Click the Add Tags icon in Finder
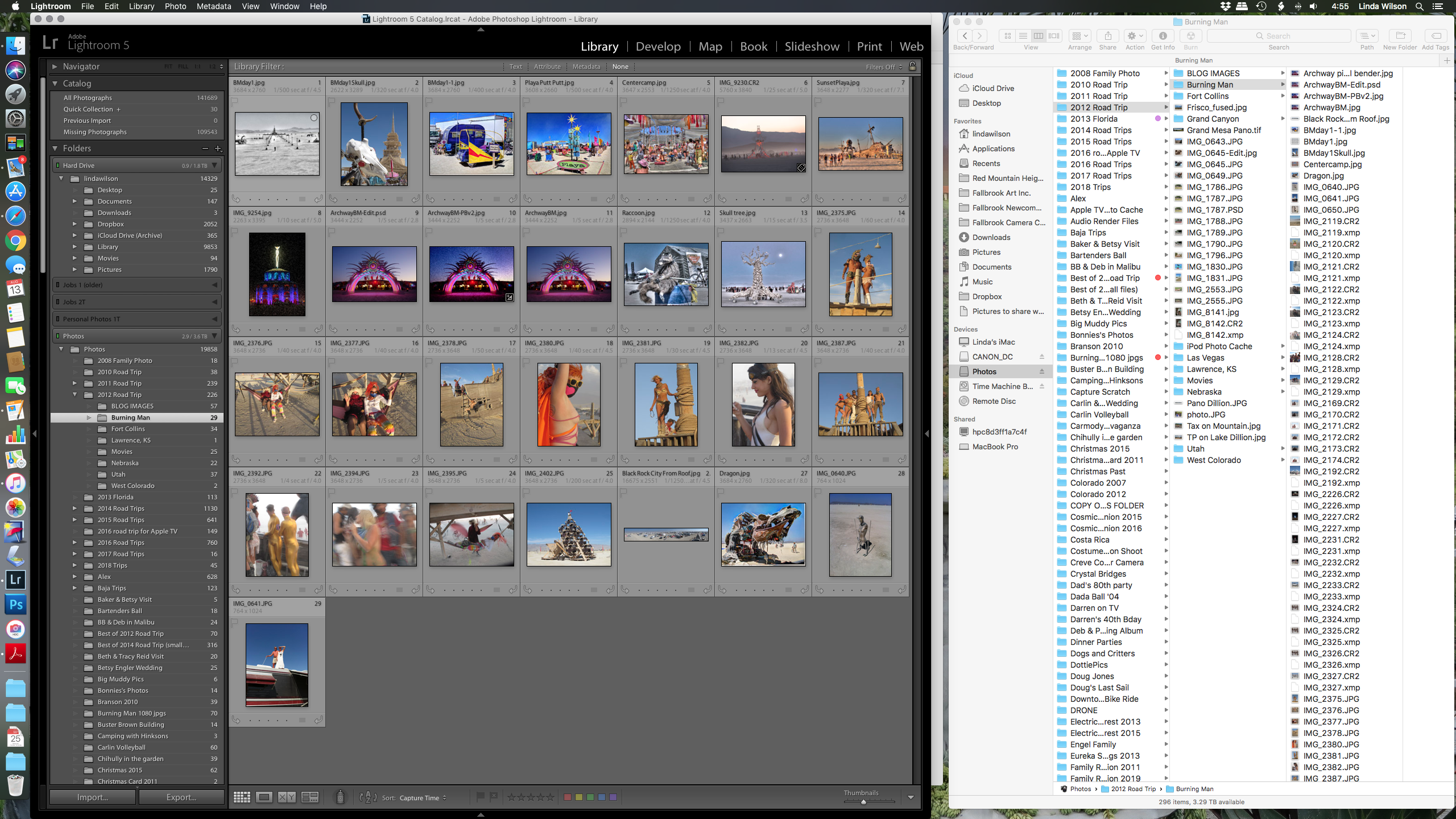The image size is (1456, 819). (1436, 36)
